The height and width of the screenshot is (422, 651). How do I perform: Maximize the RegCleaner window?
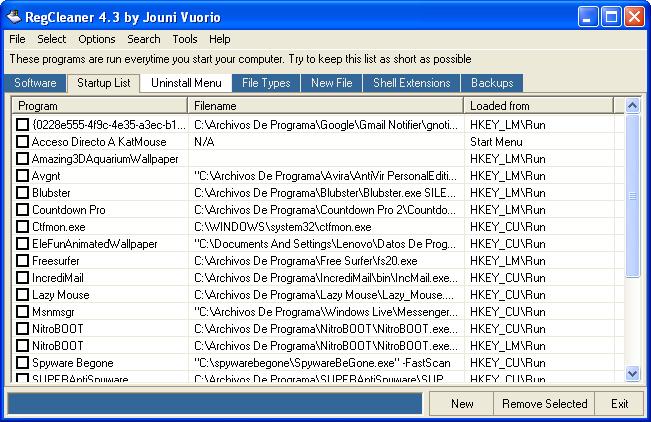click(611, 17)
